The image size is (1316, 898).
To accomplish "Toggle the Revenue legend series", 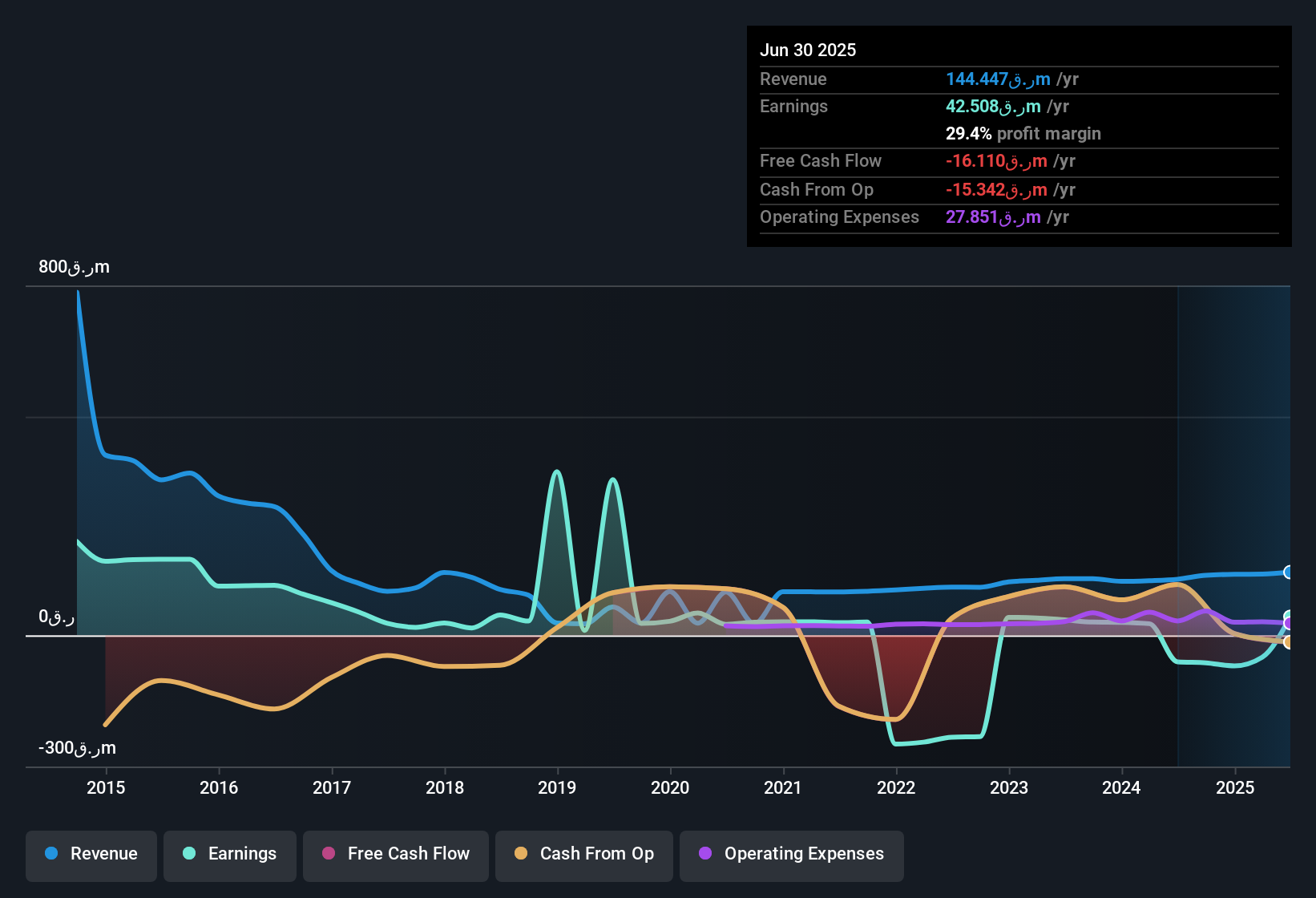I will (x=91, y=854).
